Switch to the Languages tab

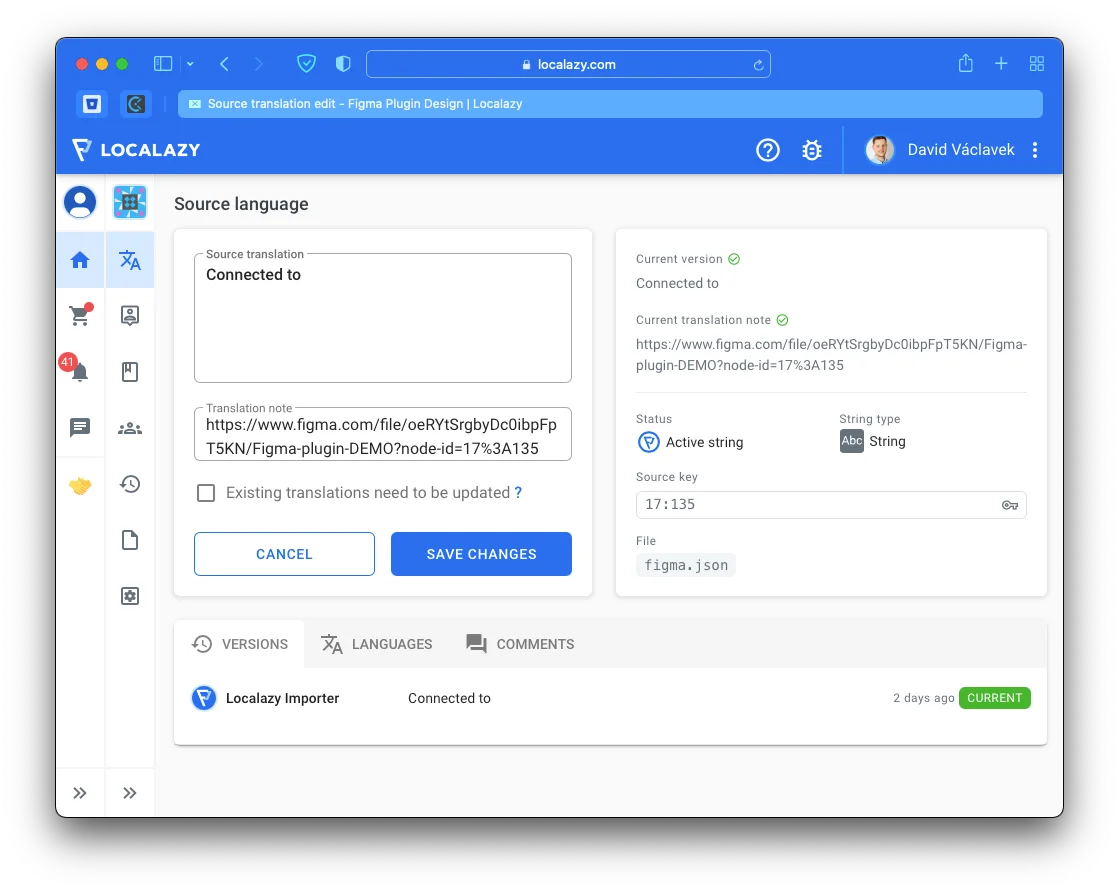[377, 644]
